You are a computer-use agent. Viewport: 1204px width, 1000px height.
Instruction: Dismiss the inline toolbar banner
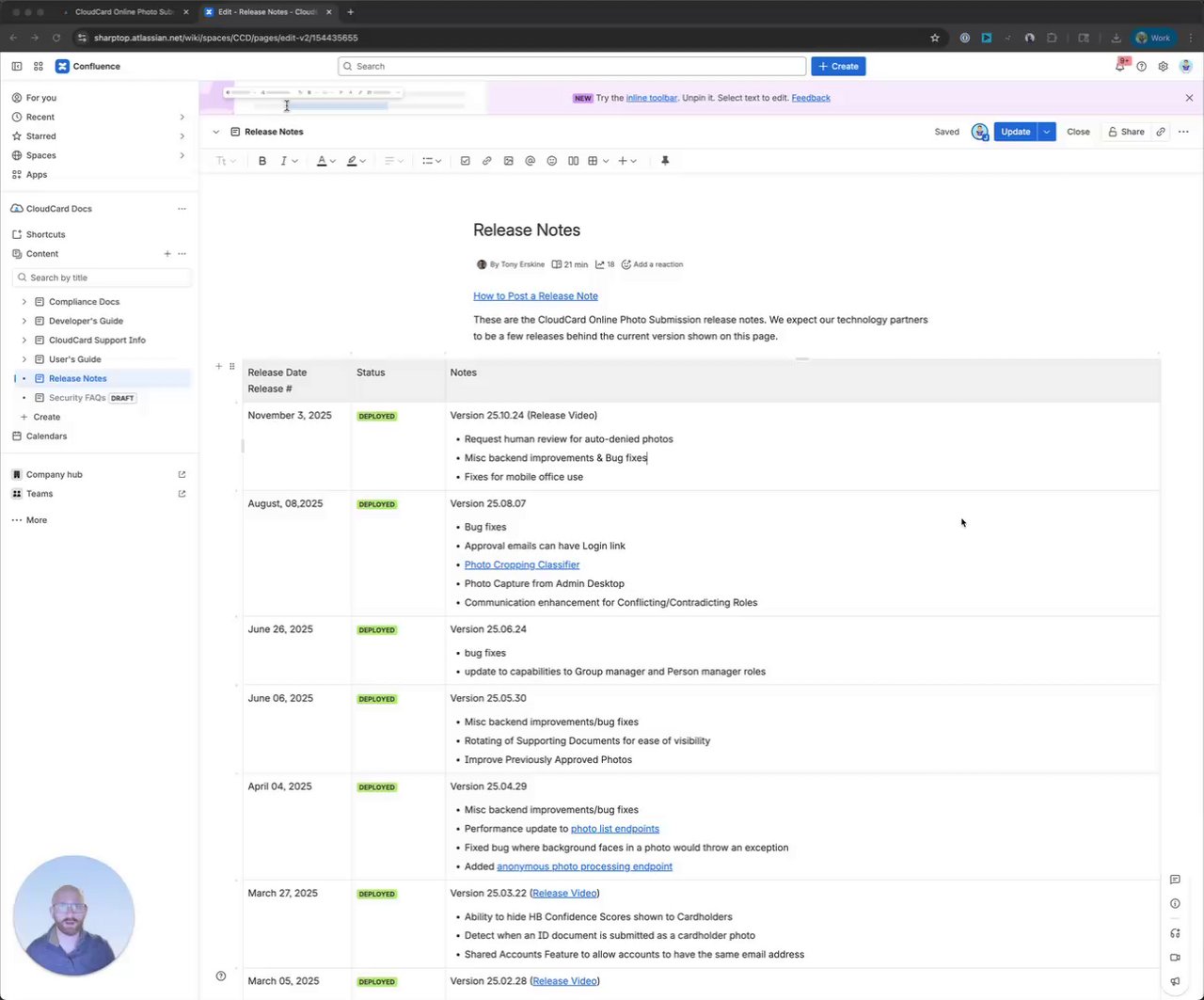(1189, 98)
